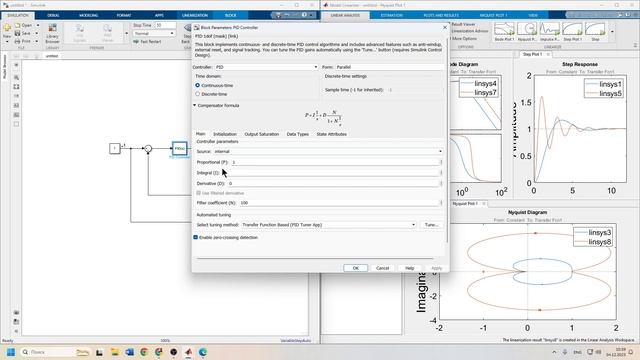Open the Source dropdown showing internal
This screenshot has height=360, width=640.
pyautogui.click(x=328, y=151)
